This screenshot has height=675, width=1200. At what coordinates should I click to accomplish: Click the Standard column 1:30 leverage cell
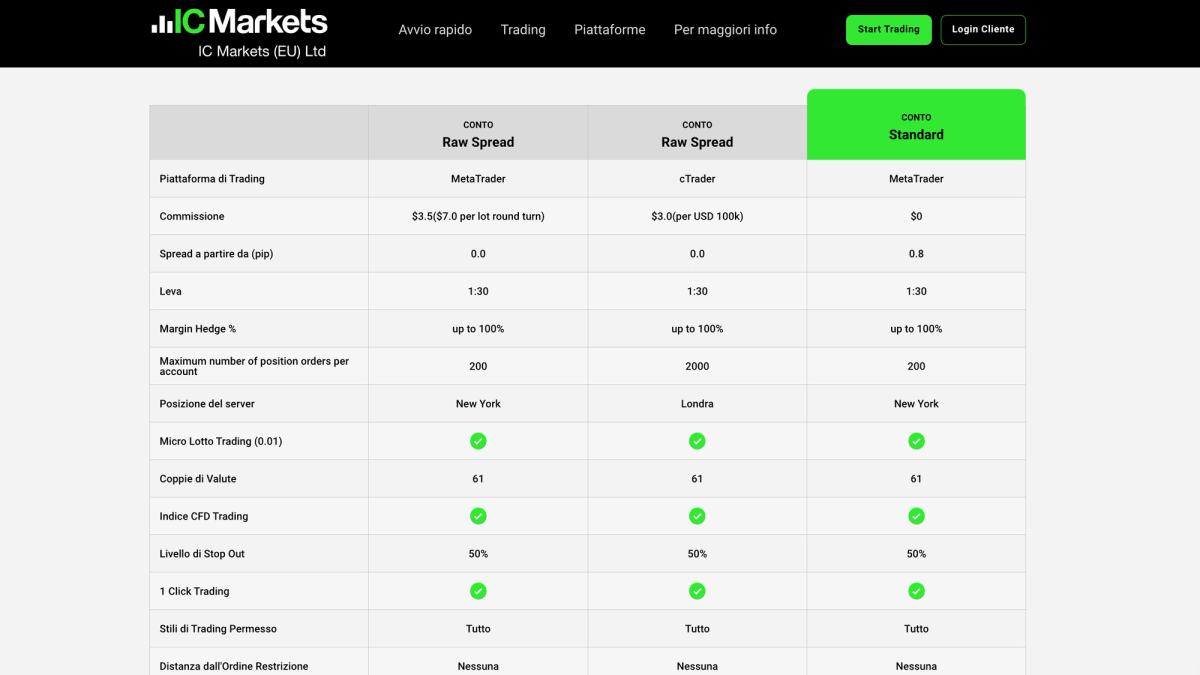tap(916, 291)
